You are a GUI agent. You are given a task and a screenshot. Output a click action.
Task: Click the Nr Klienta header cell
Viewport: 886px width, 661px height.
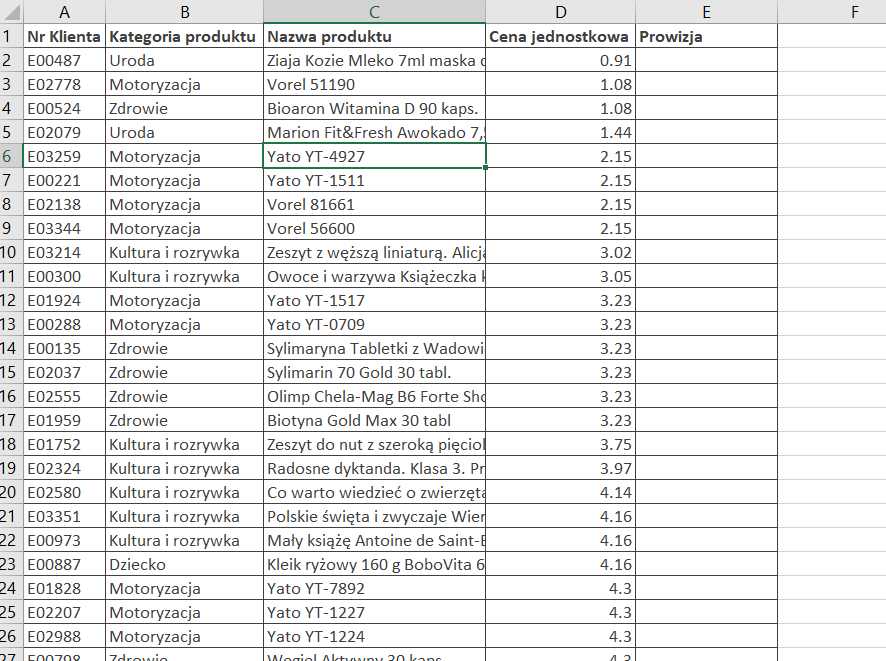[64, 37]
